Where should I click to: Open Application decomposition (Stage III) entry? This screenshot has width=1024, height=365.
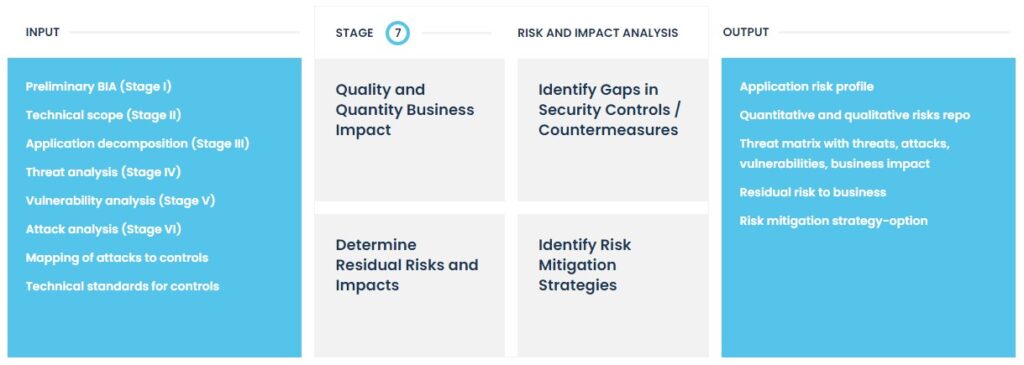pos(137,144)
